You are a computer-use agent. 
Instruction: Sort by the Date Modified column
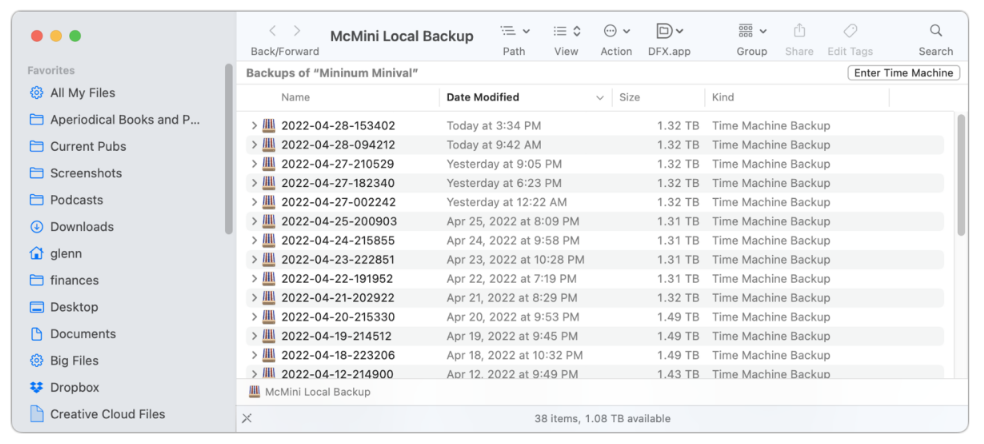(x=483, y=97)
